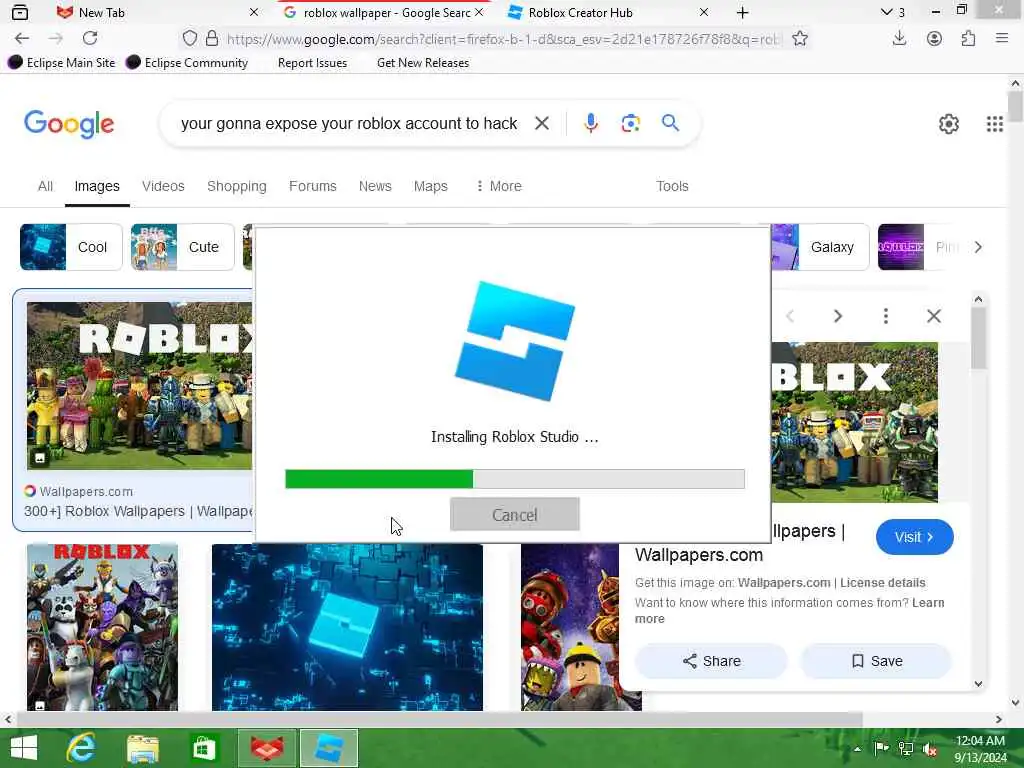Share the previewed wallpaper image

[x=711, y=661]
